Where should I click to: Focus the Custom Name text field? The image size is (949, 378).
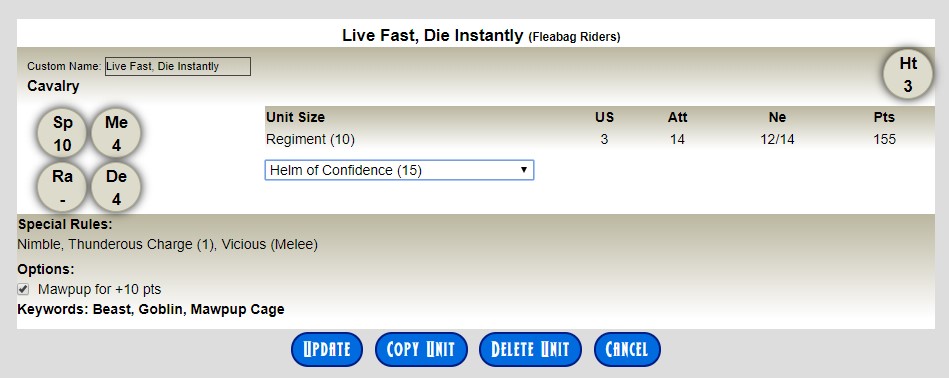[178, 67]
